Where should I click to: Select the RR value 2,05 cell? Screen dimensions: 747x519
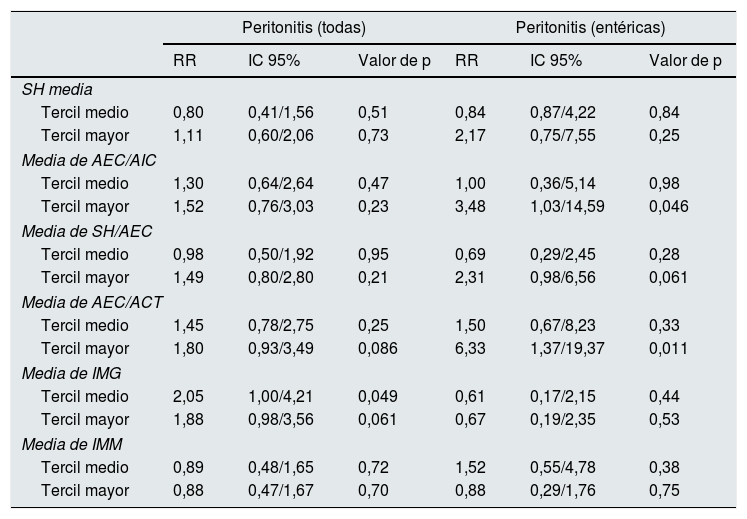coord(187,396)
